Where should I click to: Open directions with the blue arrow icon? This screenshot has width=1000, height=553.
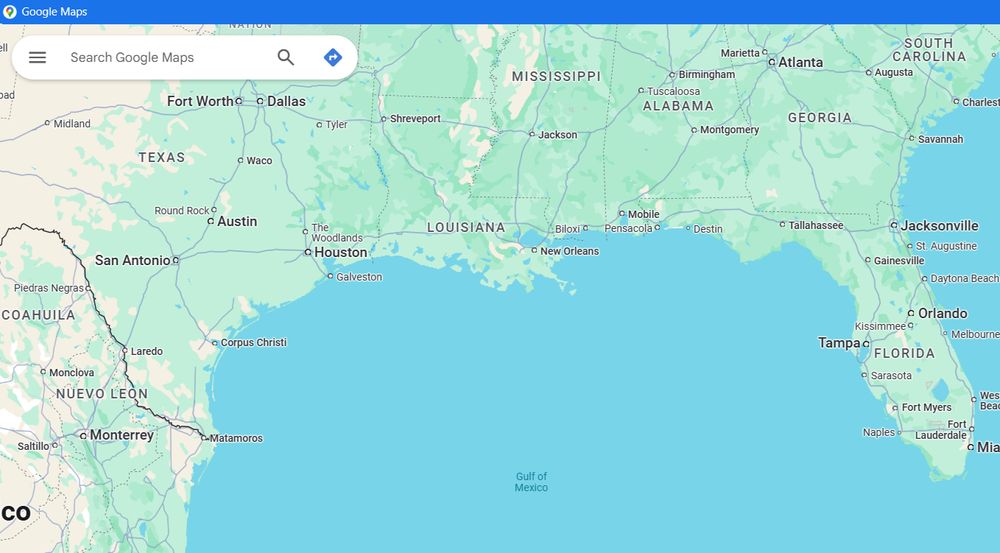[332, 57]
